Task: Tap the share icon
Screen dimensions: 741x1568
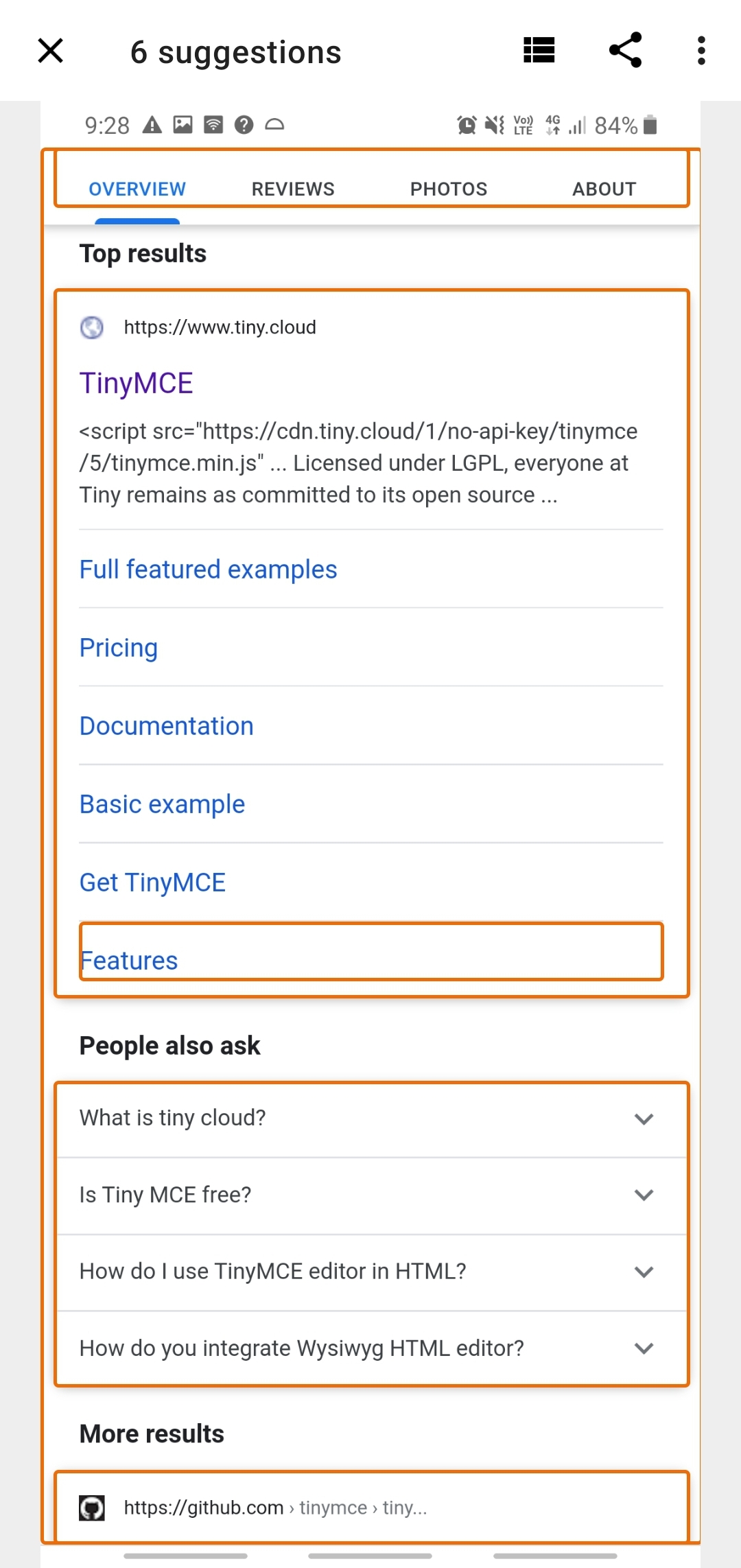Action: coord(625,50)
